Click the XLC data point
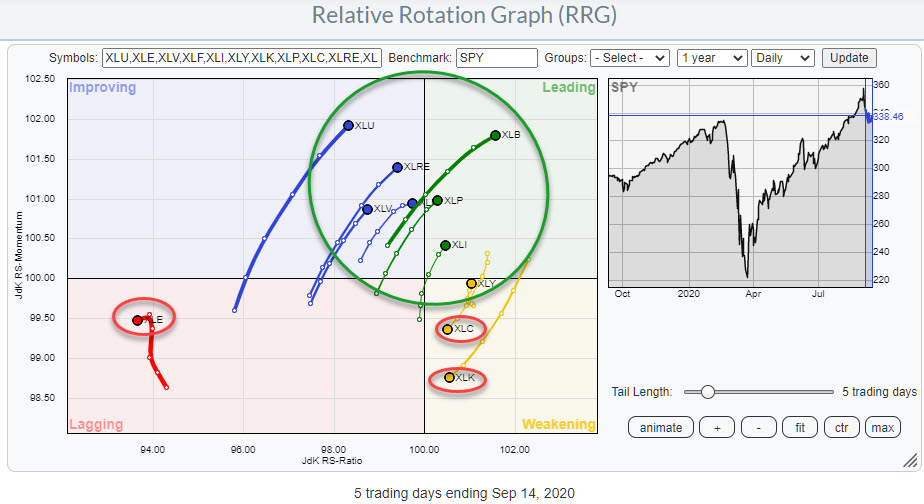 click(x=448, y=329)
